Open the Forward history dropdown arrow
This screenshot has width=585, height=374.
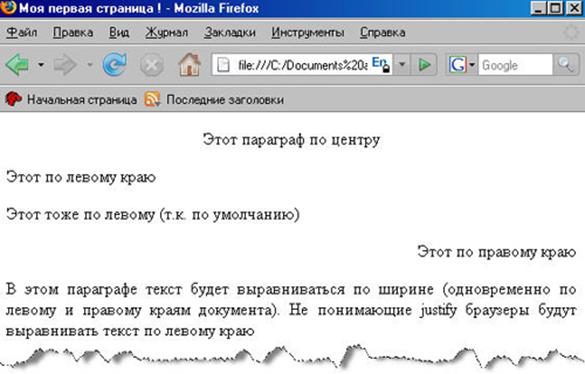(90, 65)
